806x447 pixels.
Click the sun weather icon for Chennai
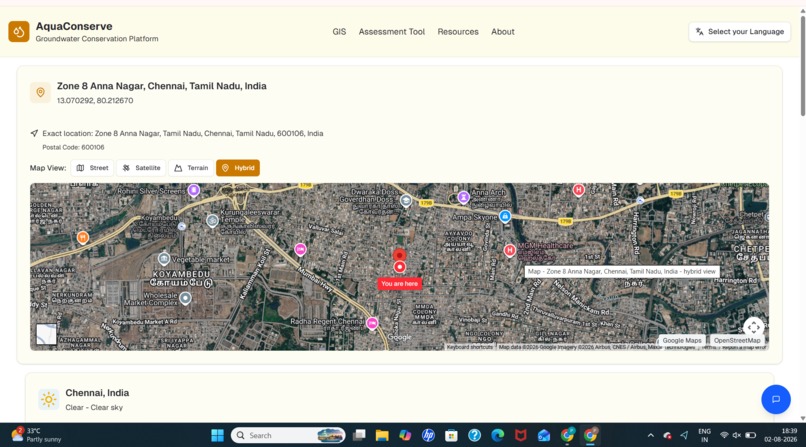click(x=49, y=399)
